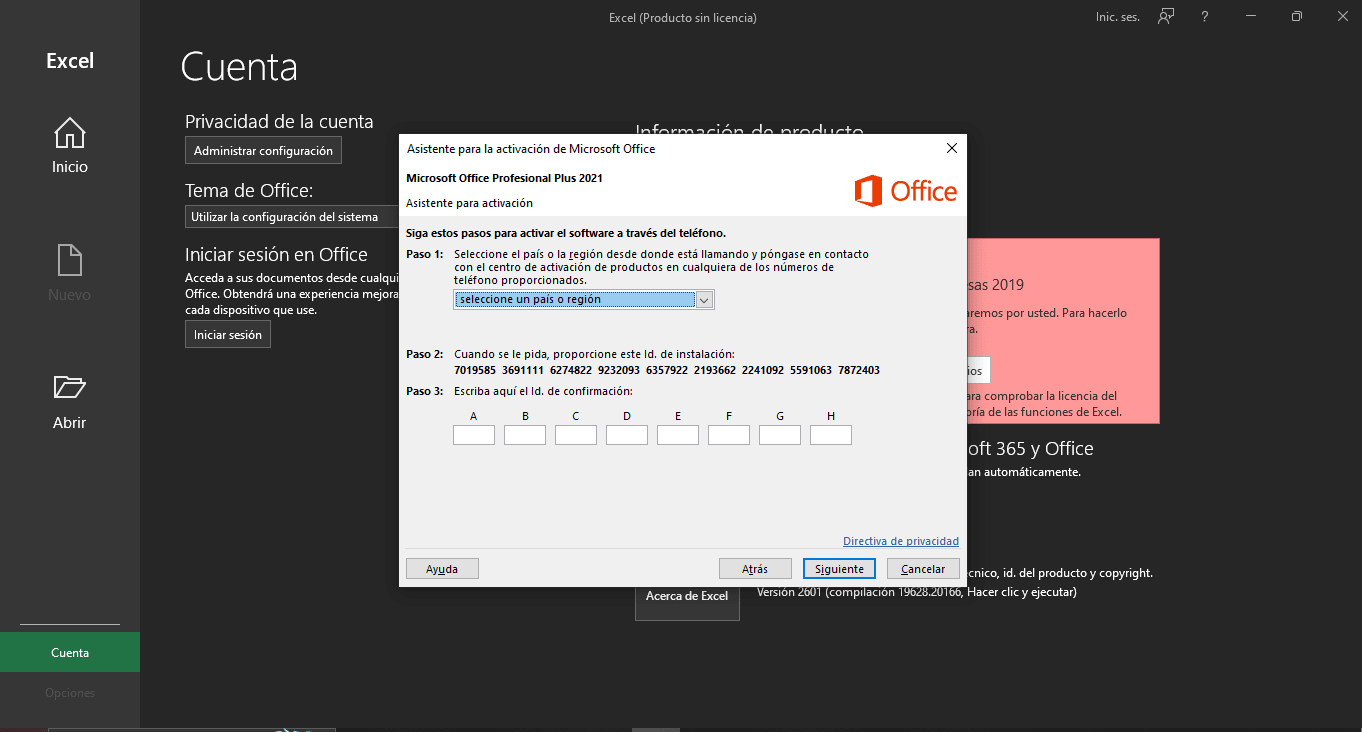
Task: Cancel the activation wizard
Action: coord(923,568)
